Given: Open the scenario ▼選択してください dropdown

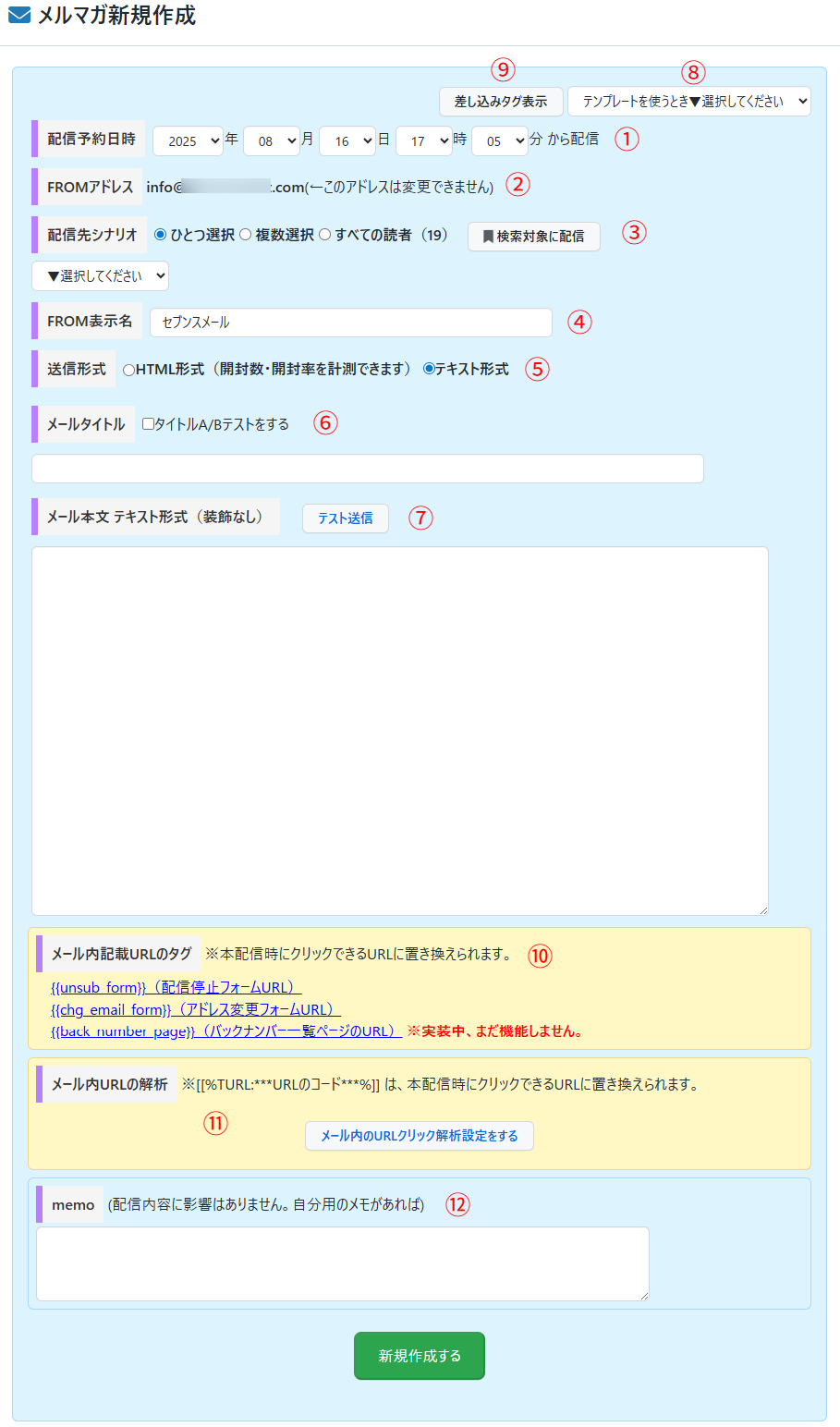Looking at the screenshot, I should click(x=100, y=275).
